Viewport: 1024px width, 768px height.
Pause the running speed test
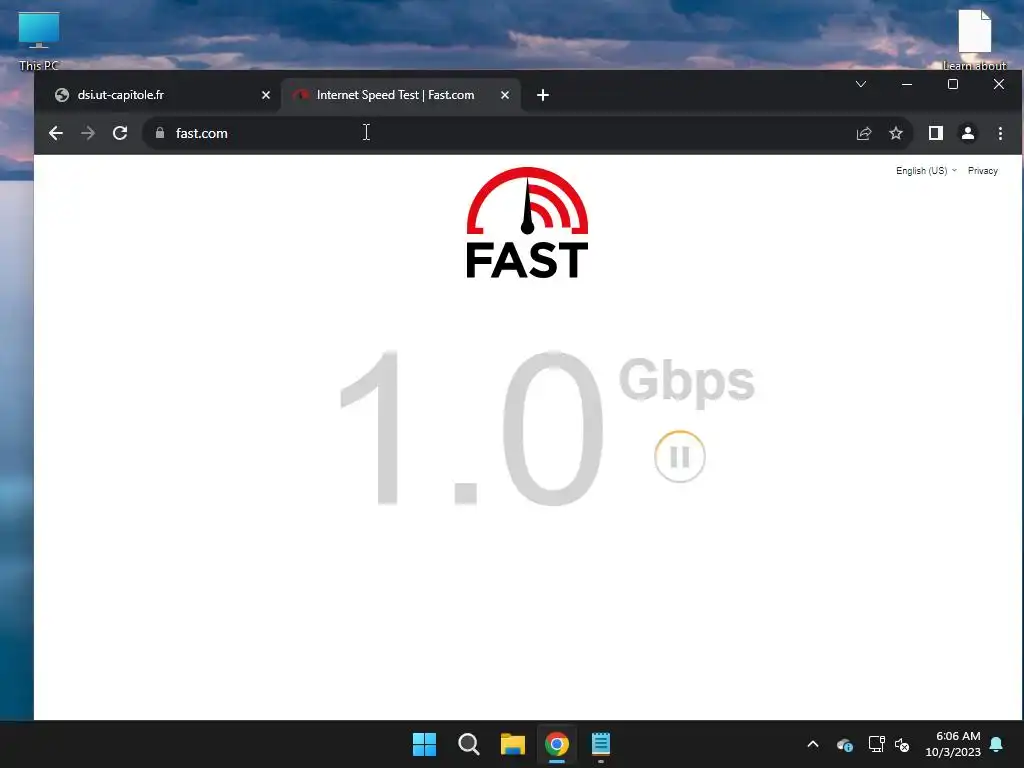pos(679,456)
